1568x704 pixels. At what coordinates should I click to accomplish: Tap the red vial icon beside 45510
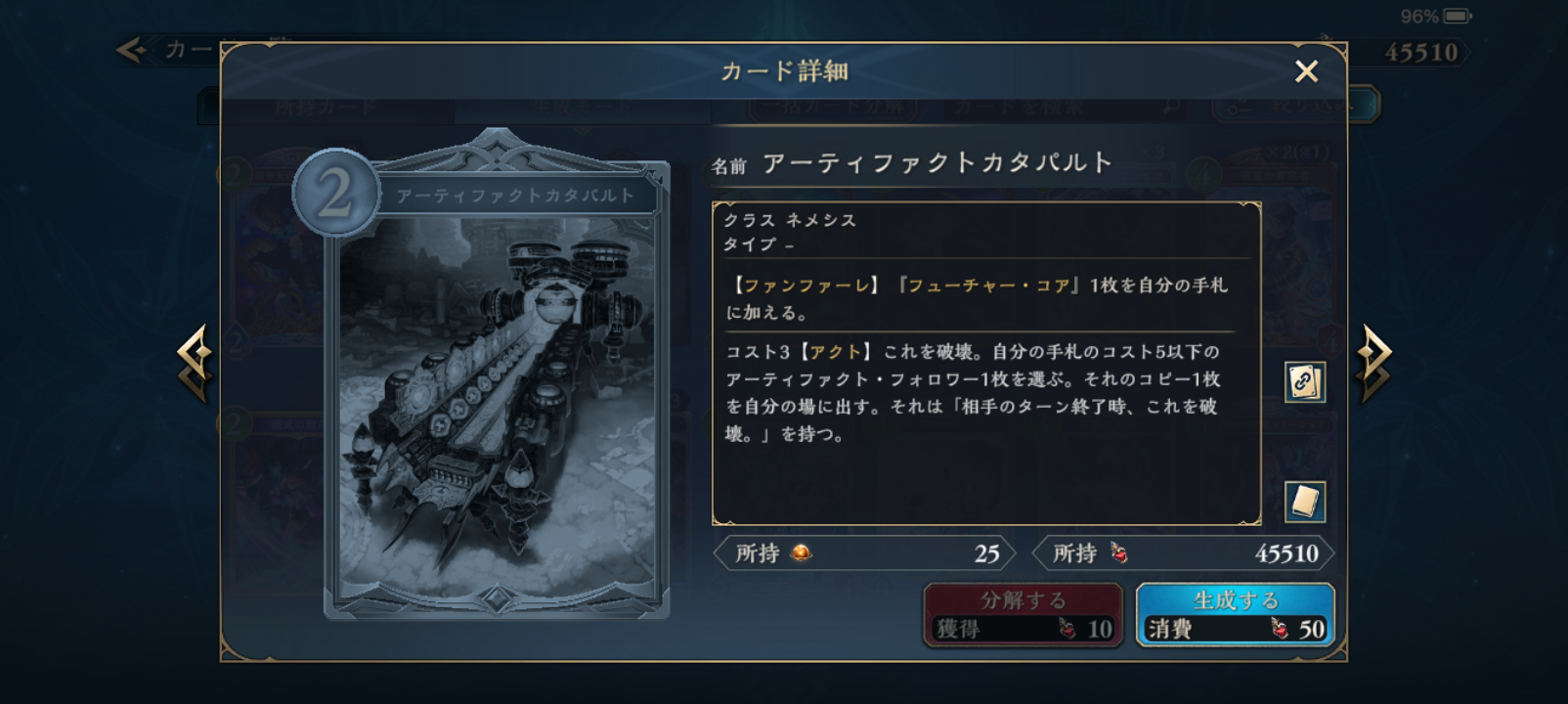(1118, 553)
